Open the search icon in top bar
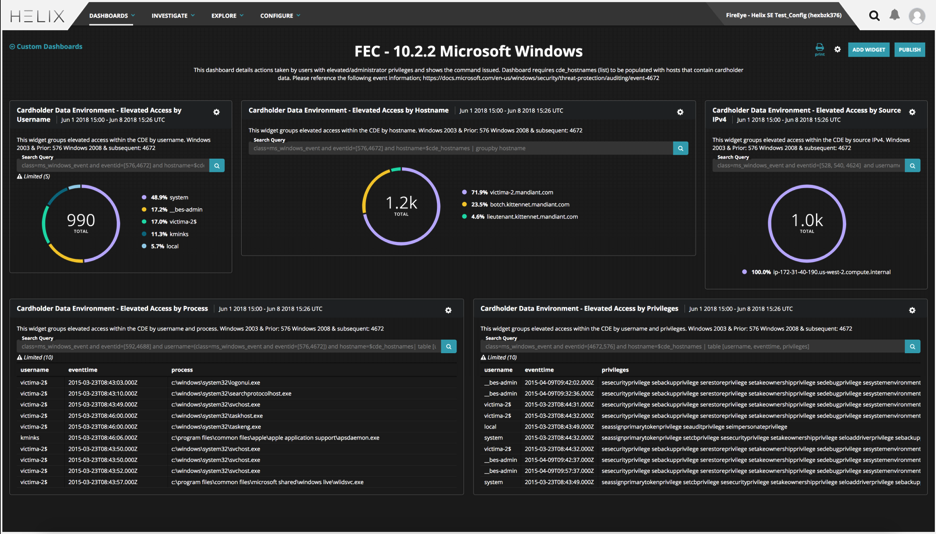Screen dimensions: 936x534 coord(874,16)
